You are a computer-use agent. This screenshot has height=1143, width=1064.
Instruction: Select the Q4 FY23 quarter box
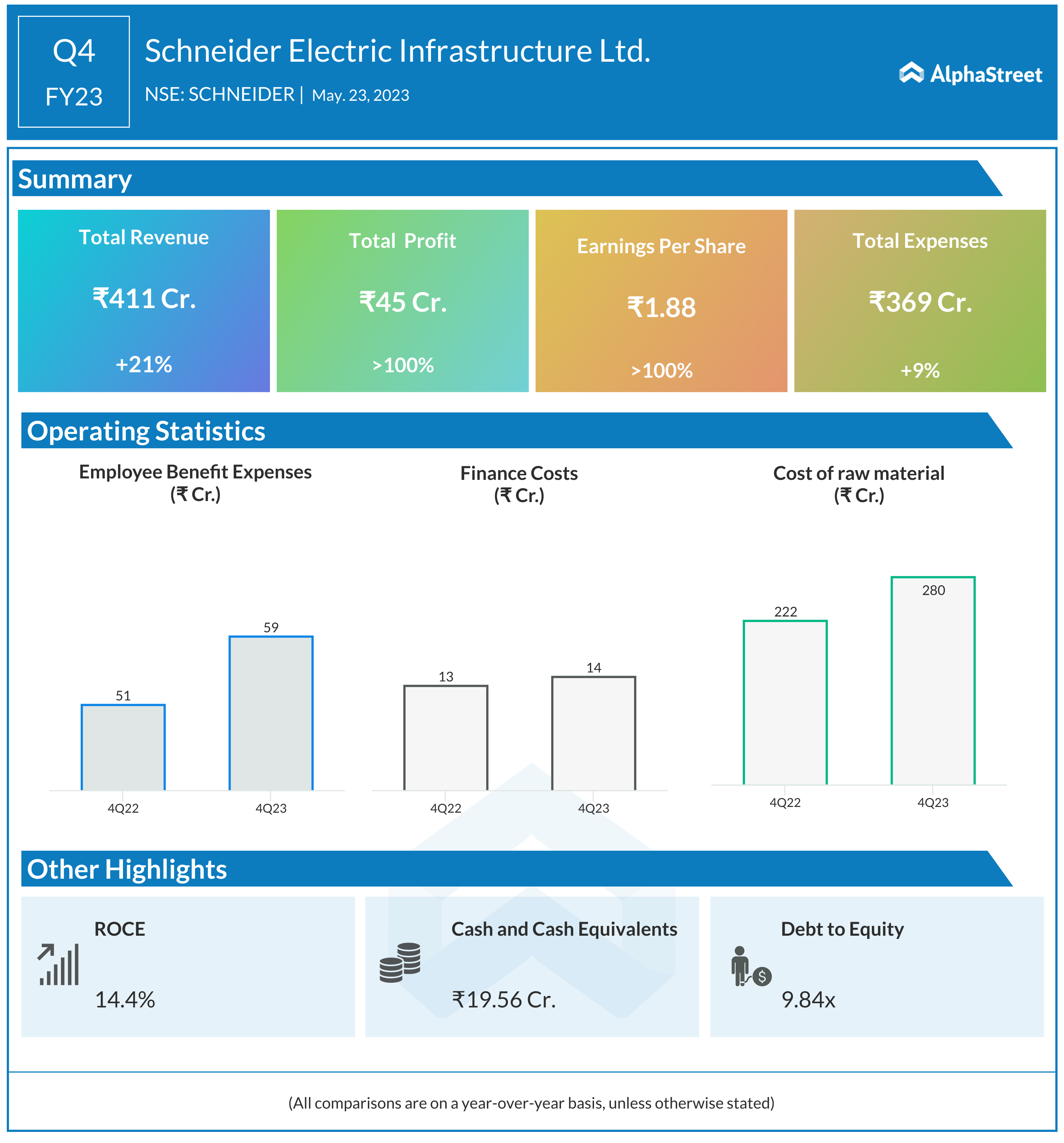73,72
